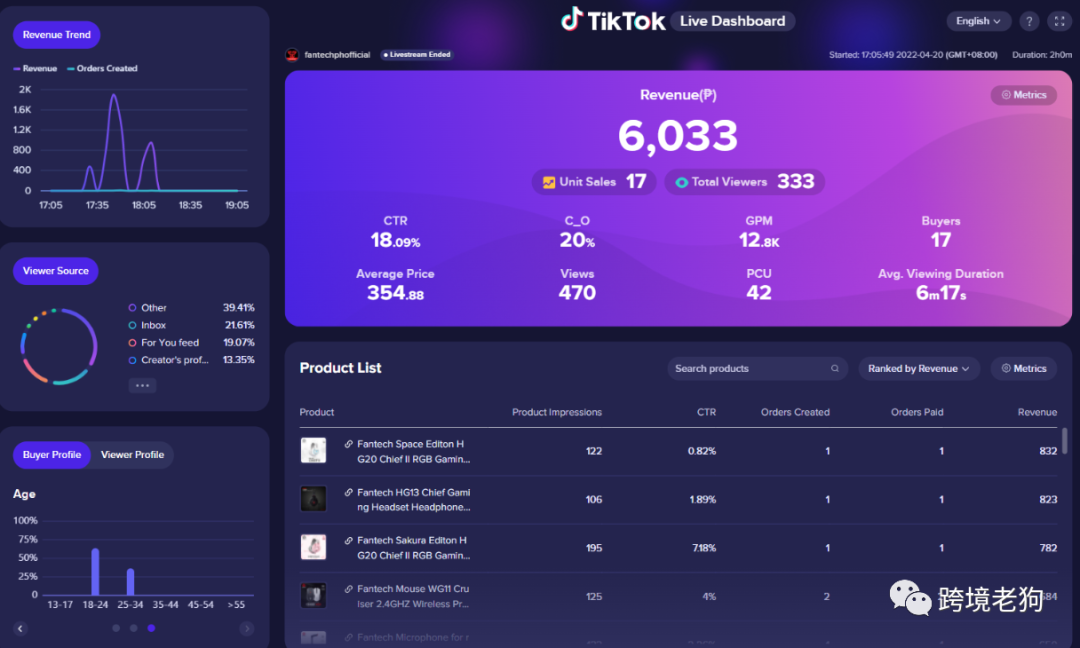Viewport: 1080px width, 648px height.
Task: Click the search magnifier icon in products field
Action: [x=835, y=368]
